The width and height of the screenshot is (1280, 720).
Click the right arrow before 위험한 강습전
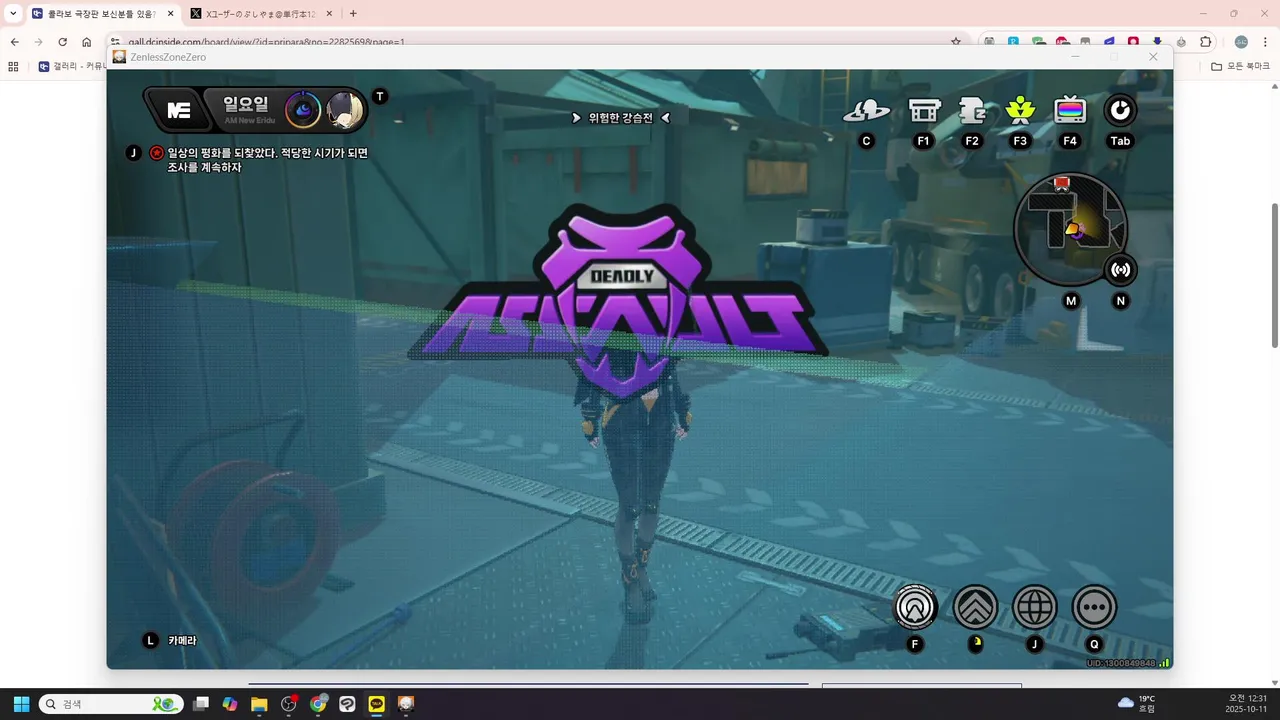pos(576,118)
